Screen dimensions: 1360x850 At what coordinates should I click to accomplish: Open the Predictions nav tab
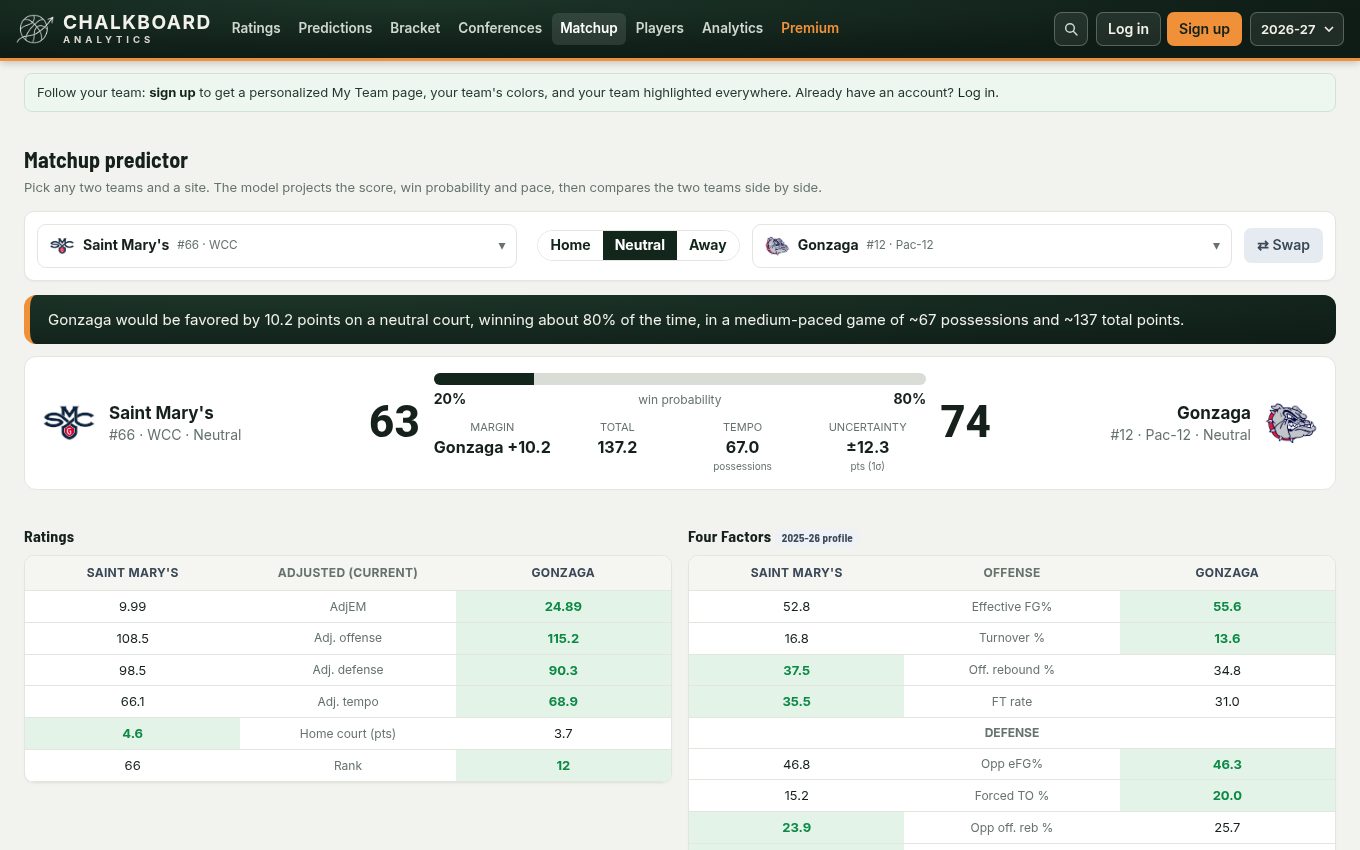coord(335,29)
